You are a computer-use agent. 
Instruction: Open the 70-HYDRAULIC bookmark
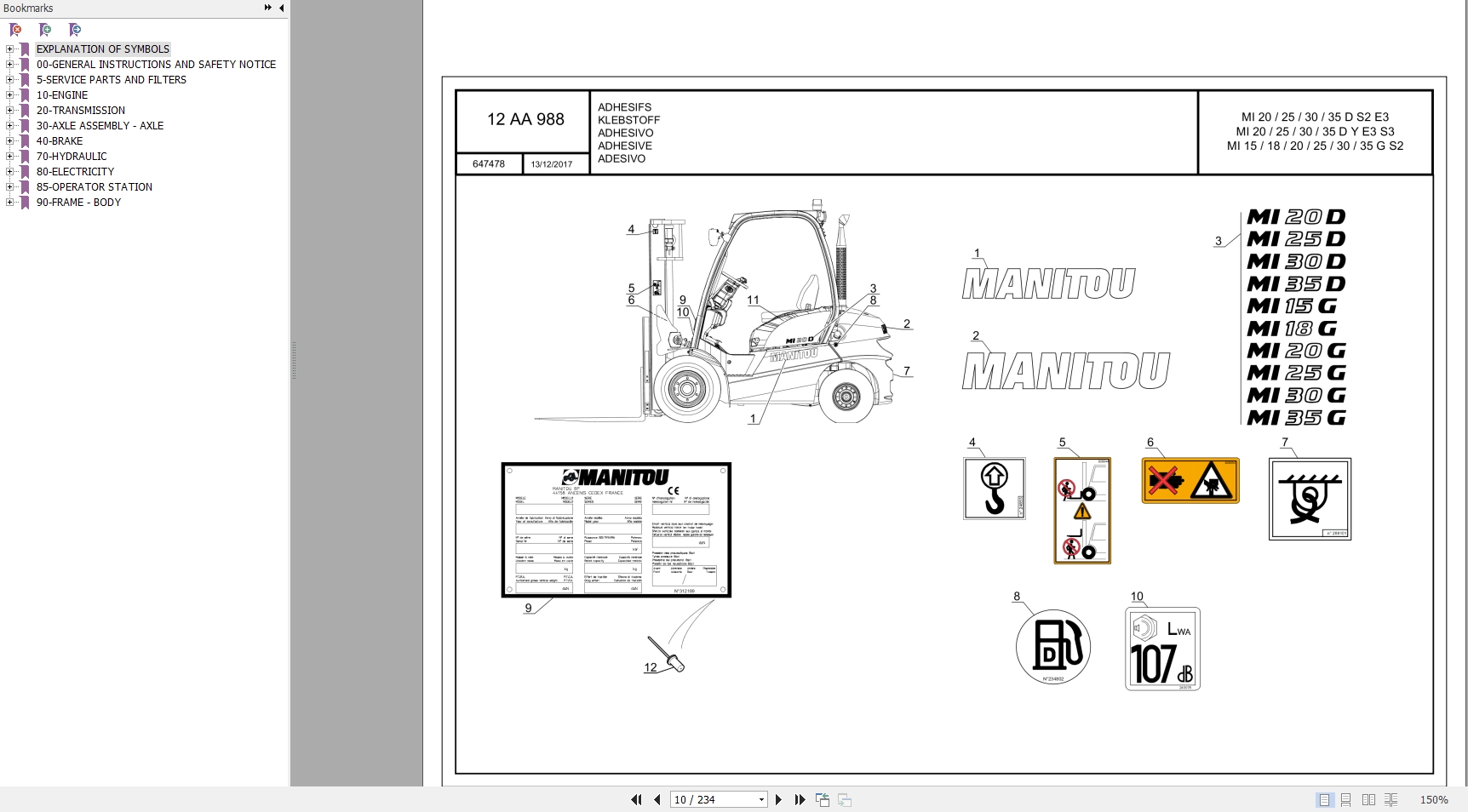[x=72, y=156]
